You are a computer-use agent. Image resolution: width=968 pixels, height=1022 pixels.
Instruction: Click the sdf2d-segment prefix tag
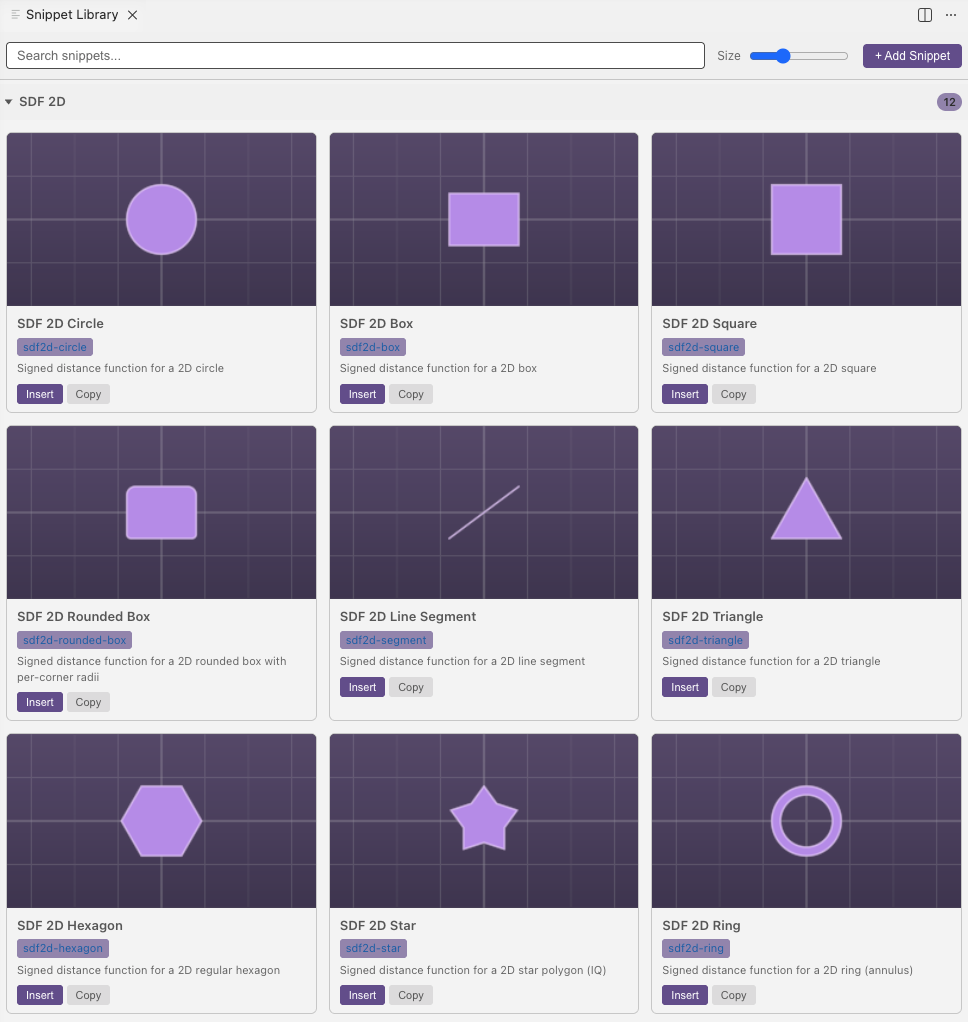point(386,640)
